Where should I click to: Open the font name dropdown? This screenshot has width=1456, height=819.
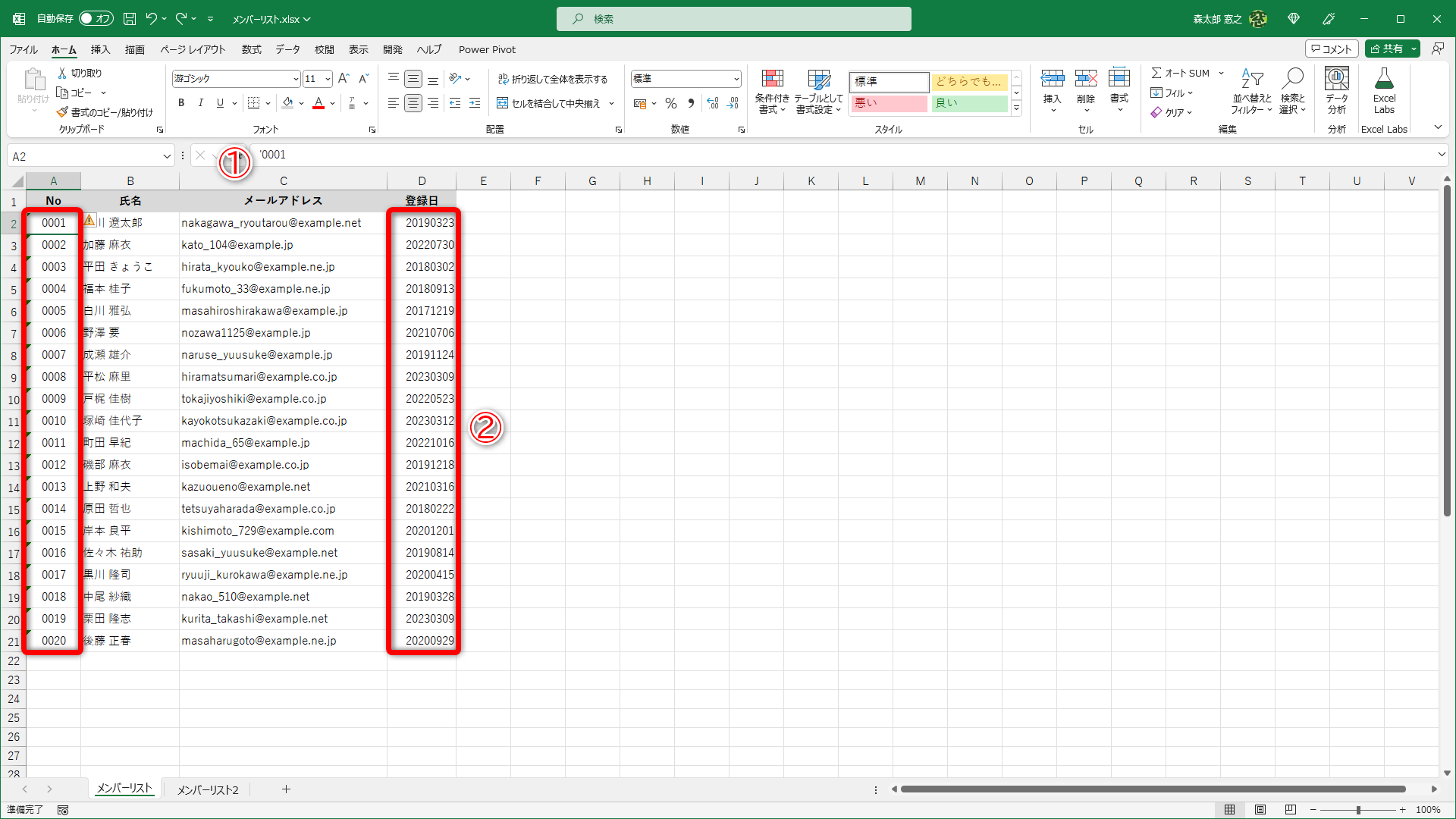296,79
